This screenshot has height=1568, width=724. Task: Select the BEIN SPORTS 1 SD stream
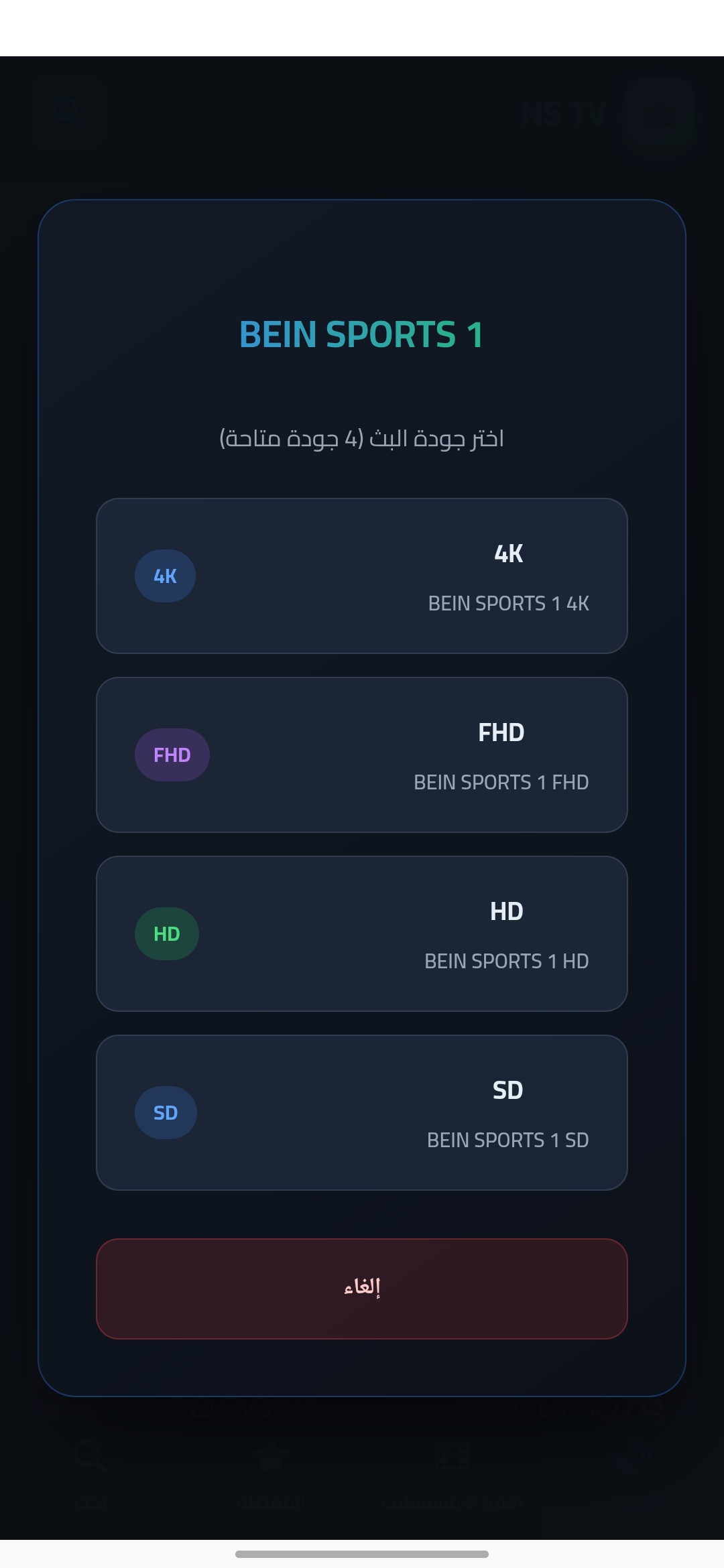pyautogui.click(x=362, y=1112)
